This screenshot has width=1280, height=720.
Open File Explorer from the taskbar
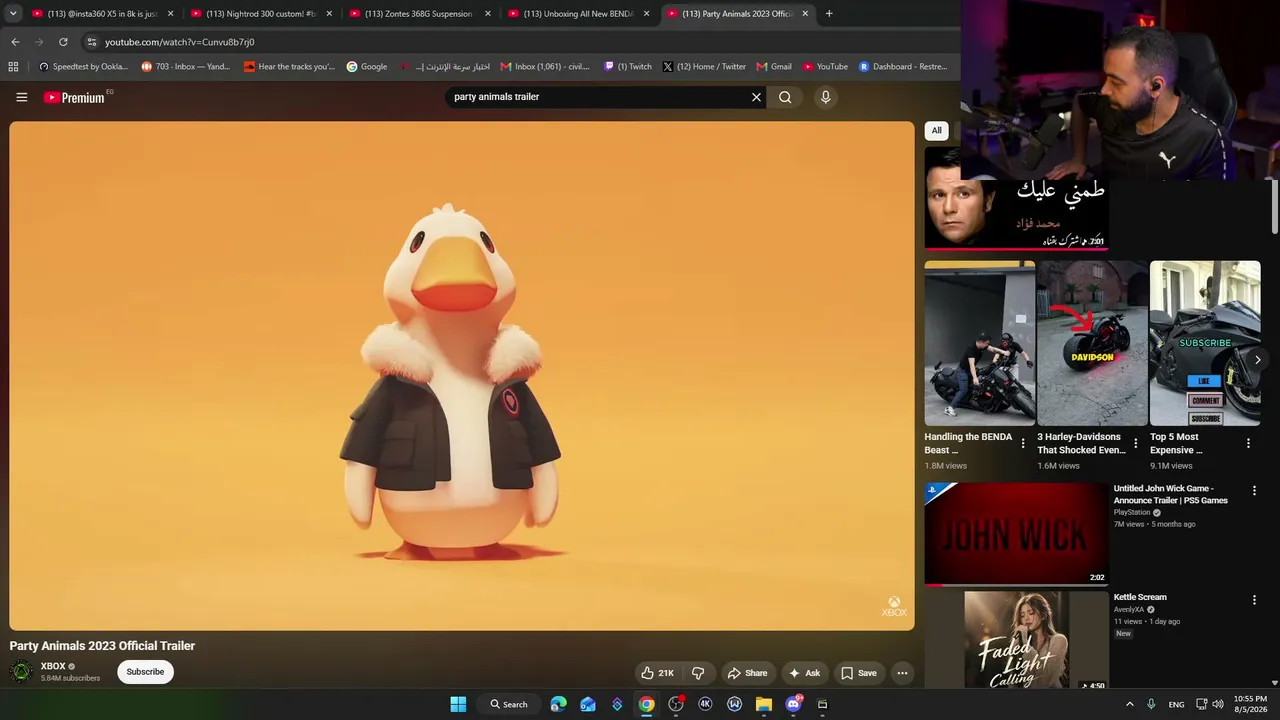[x=764, y=704]
